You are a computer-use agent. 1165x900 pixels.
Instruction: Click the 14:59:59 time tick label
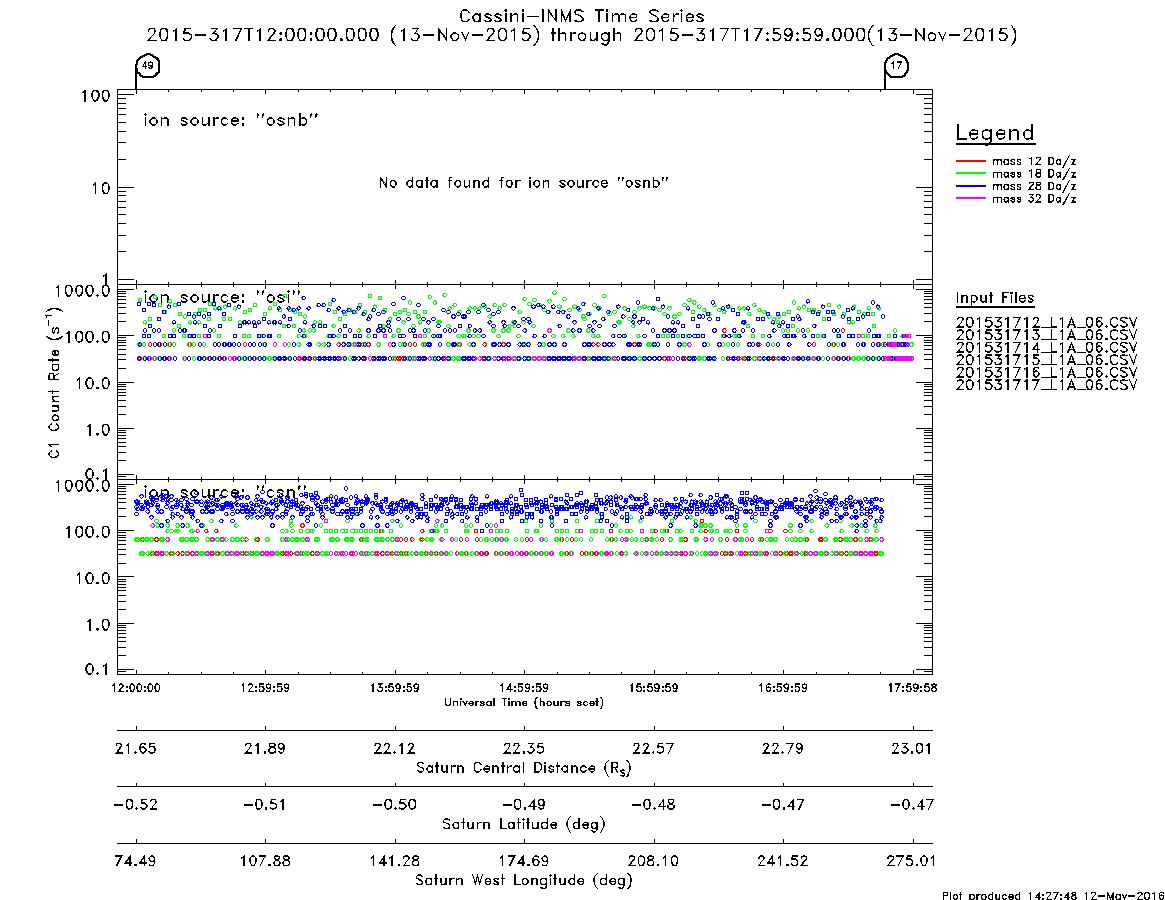point(524,688)
